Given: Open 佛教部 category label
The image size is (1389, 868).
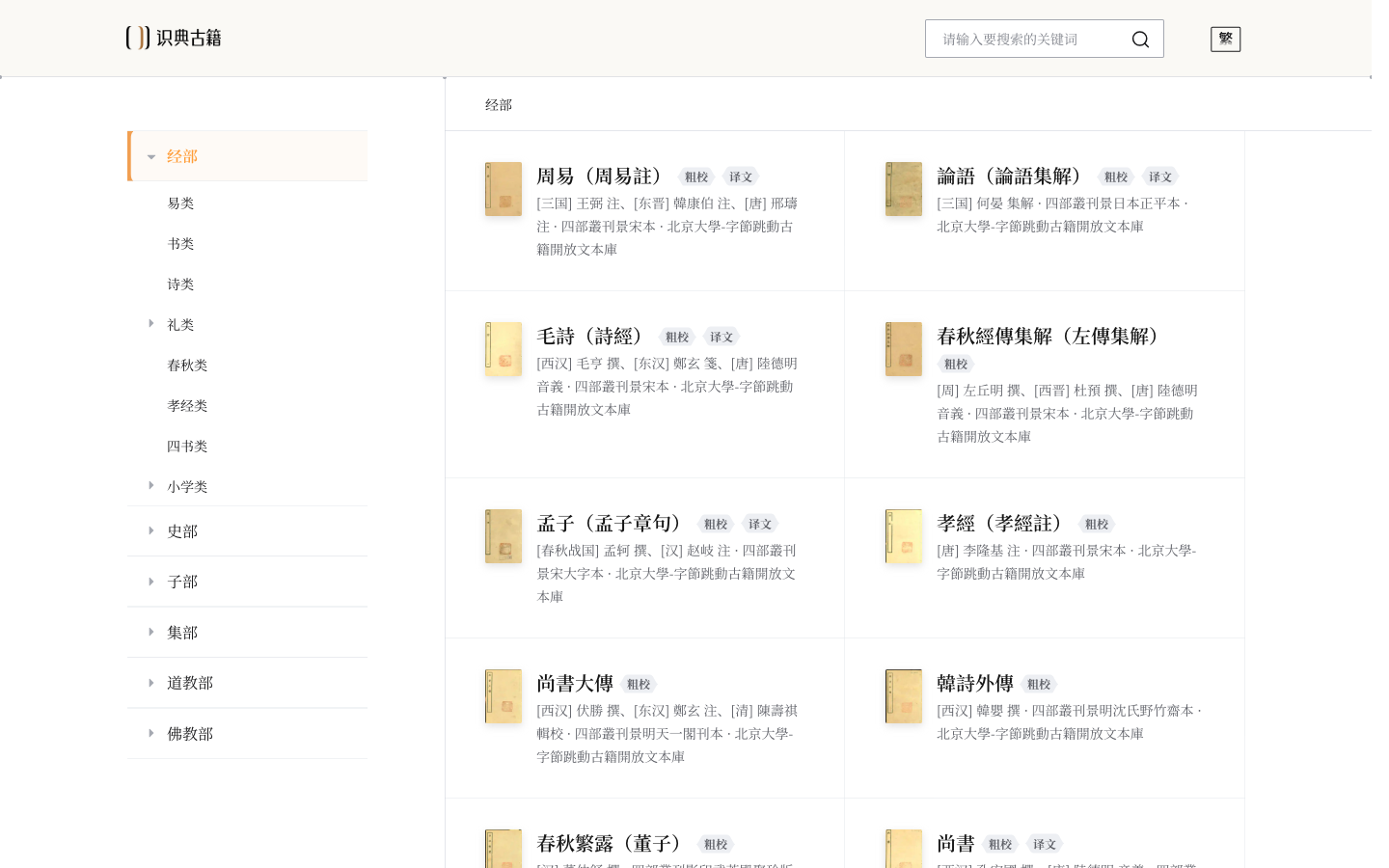Looking at the screenshot, I should tap(190, 734).
